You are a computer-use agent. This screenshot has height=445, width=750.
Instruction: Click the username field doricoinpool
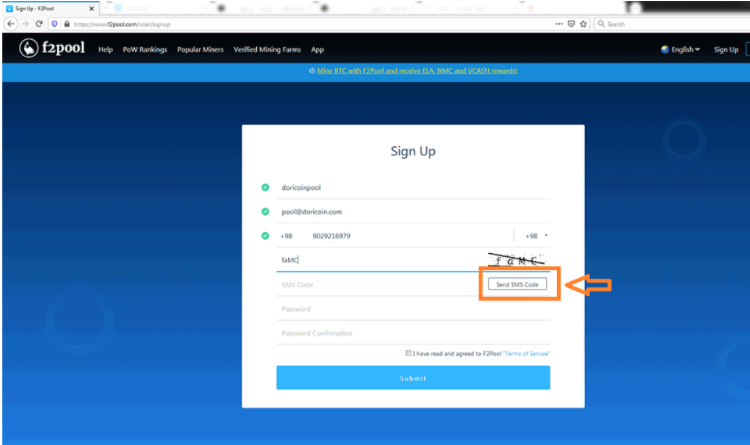(413, 188)
